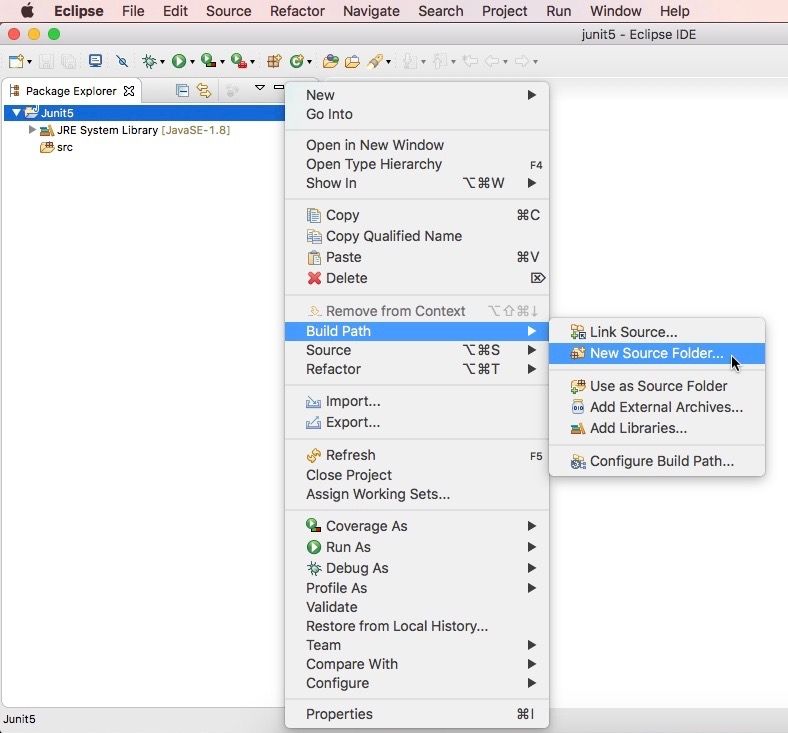Click the Package Explorer tab icon
The image size is (788, 733).
click(x=15, y=91)
